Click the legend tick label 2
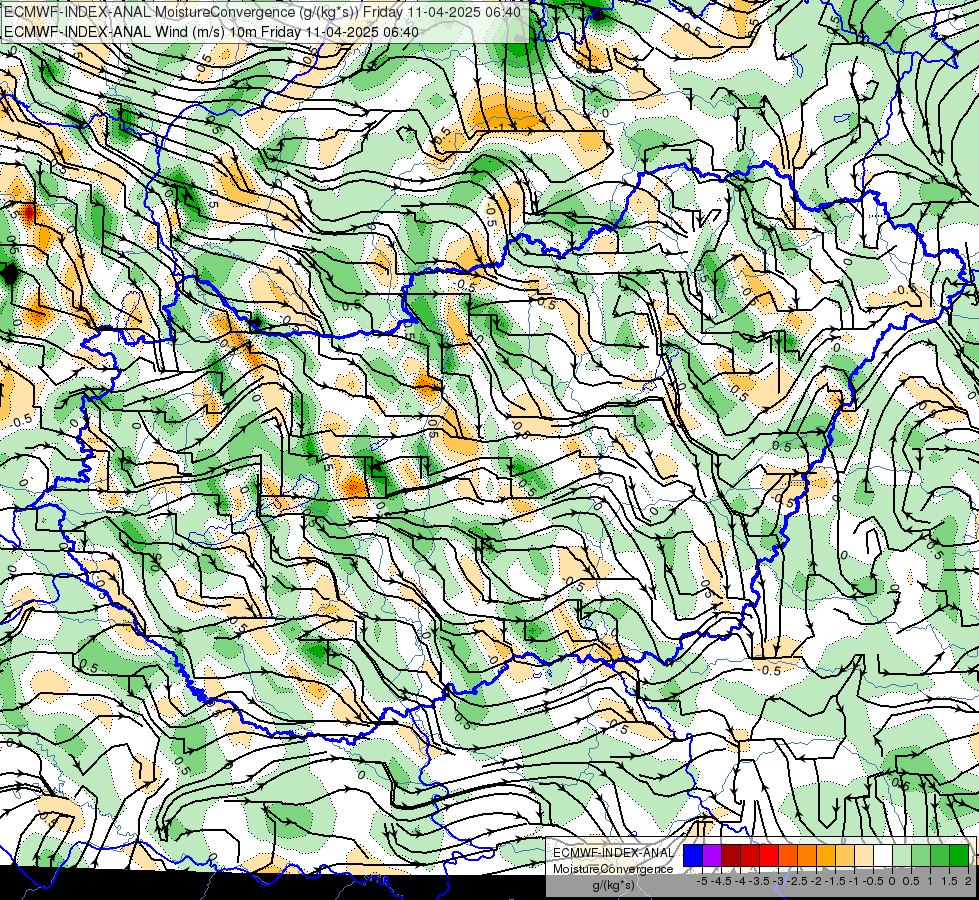 click(x=968, y=881)
